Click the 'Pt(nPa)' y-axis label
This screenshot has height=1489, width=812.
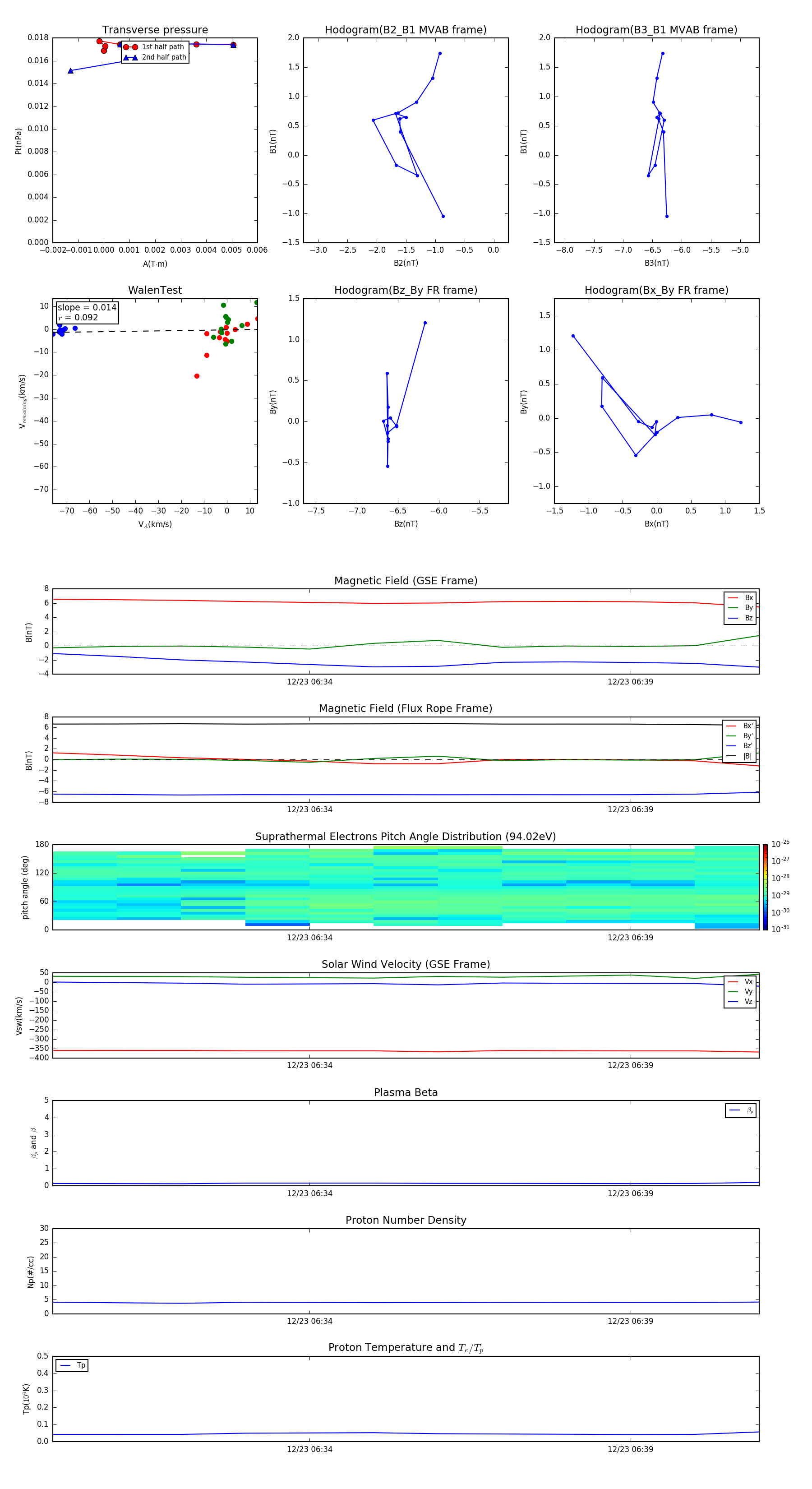tap(18, 141)
